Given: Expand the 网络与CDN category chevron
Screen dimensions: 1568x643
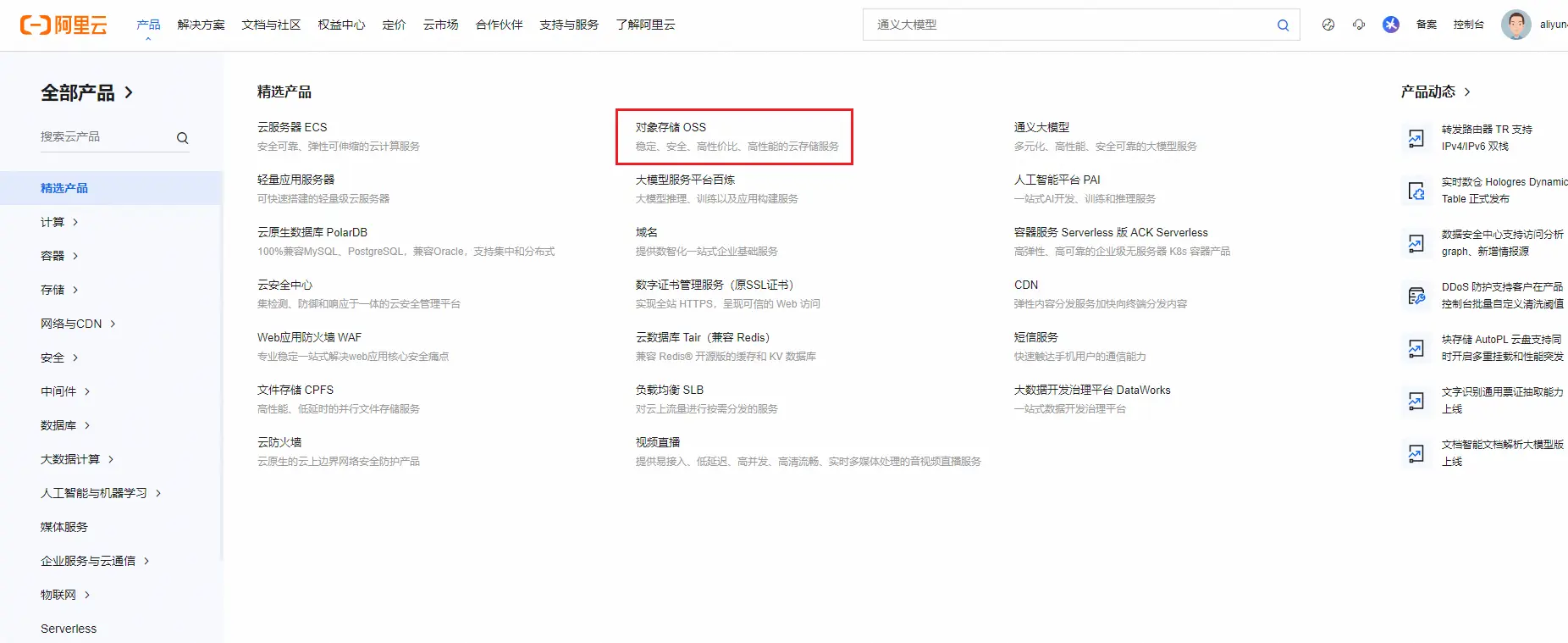Looking at the screenshot, I should click(x=113, y=324).
